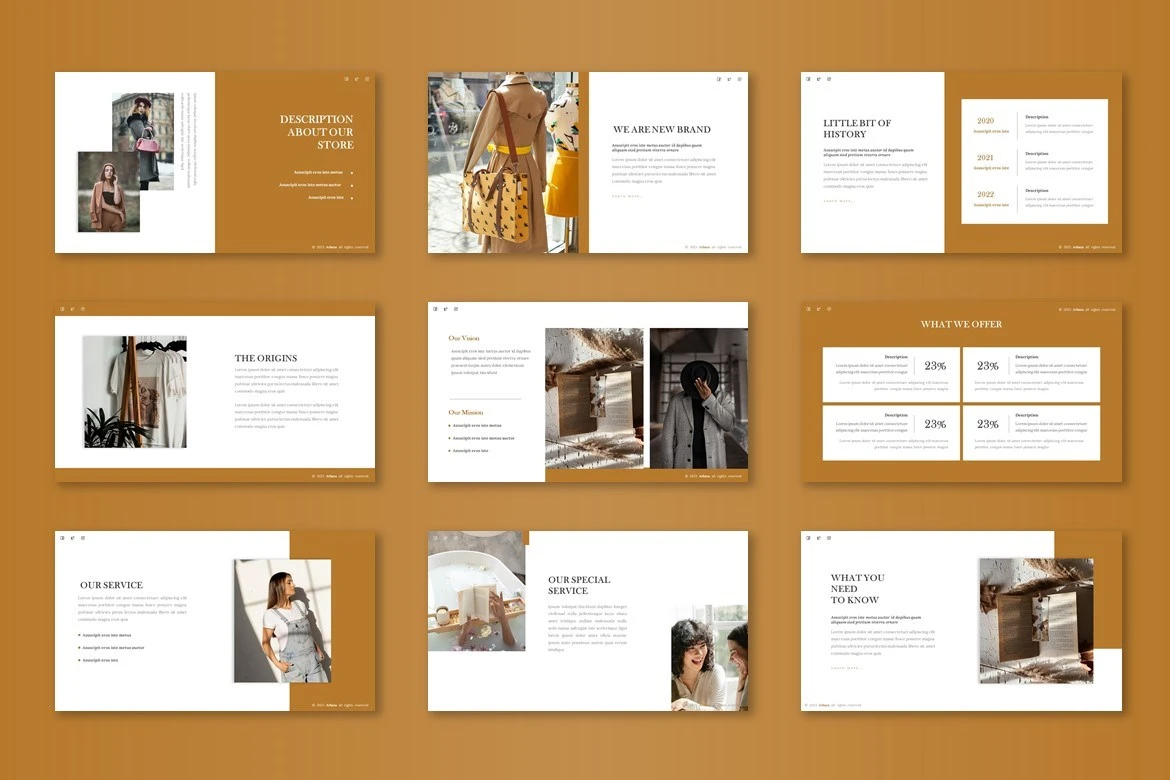
Task: Click the Facebook icon on 'Description About Our Store' slide
Action: click(346, 79)
